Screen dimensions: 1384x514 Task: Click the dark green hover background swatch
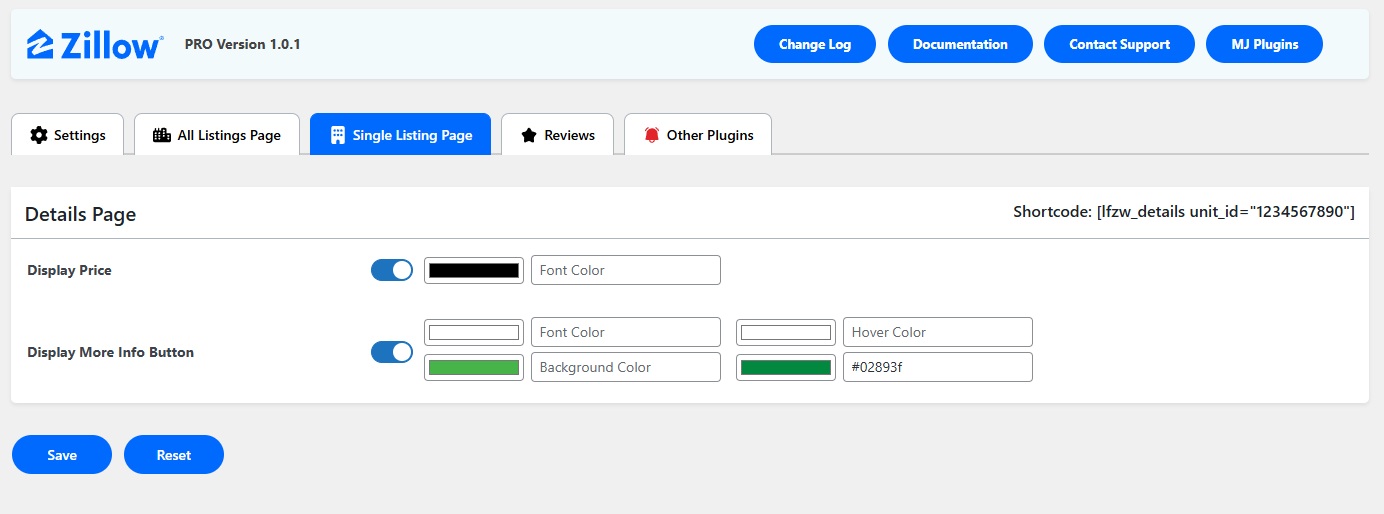coord(786,367)
